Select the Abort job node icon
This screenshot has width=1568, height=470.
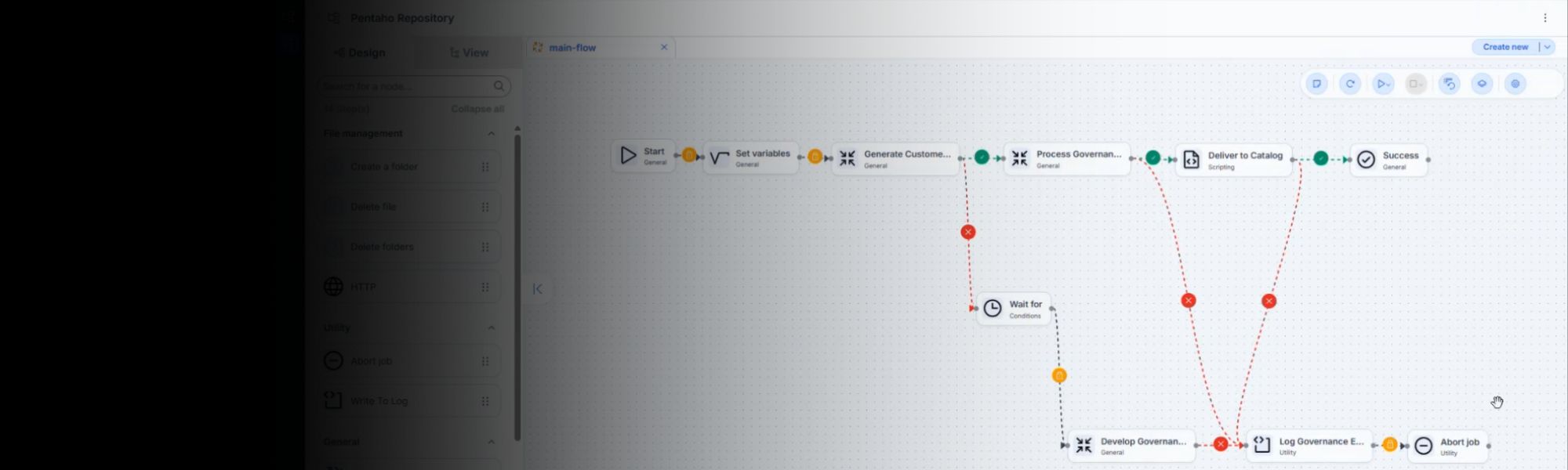coord(1424,446)
